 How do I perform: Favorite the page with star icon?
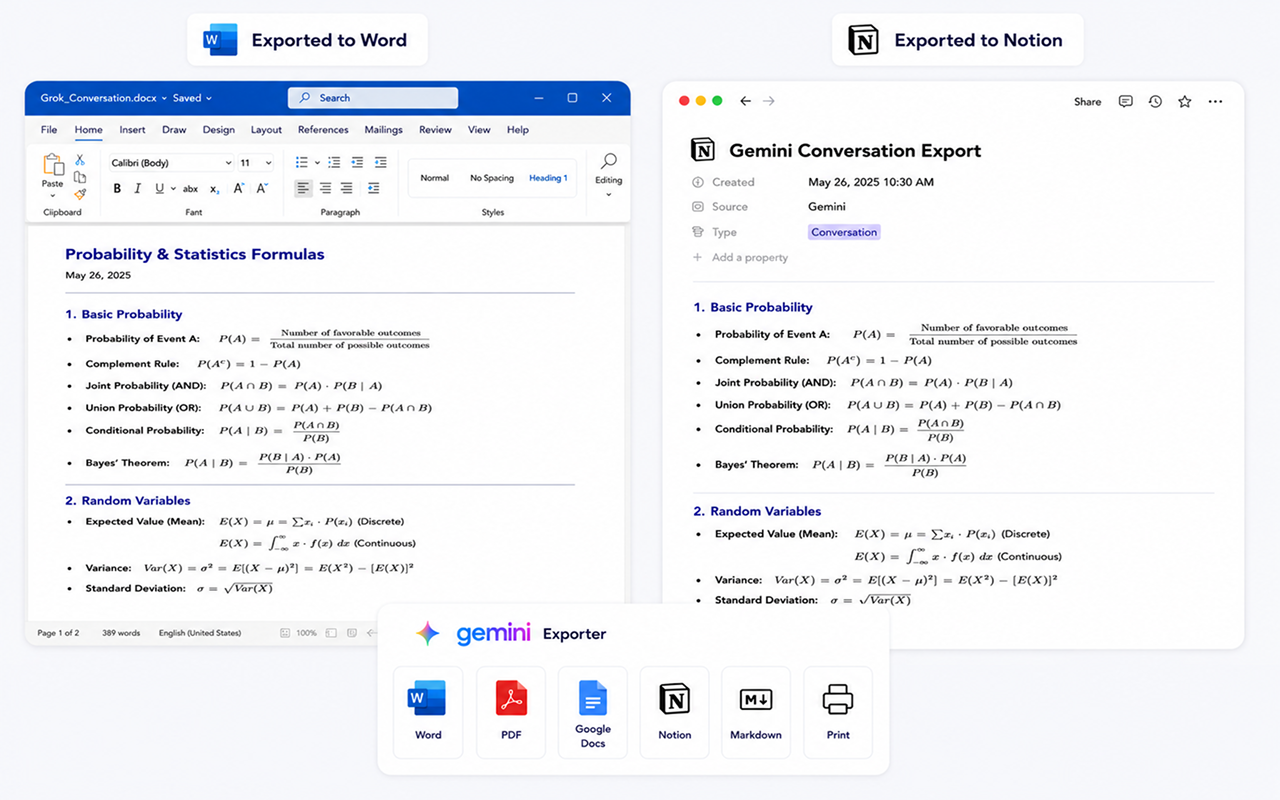click(1184, 101)
